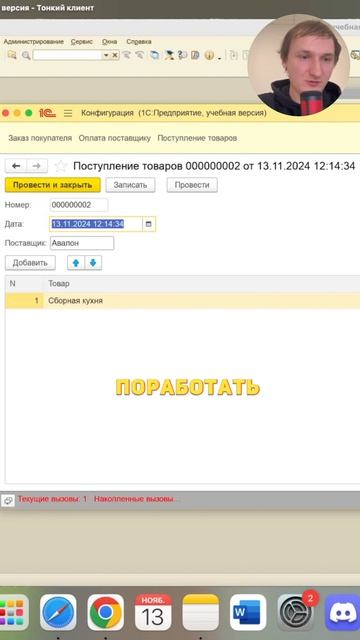The height and width of the screenshot is (640, 360).
Task: Click the 1C logo icon
Action: [x=47, y=113]
